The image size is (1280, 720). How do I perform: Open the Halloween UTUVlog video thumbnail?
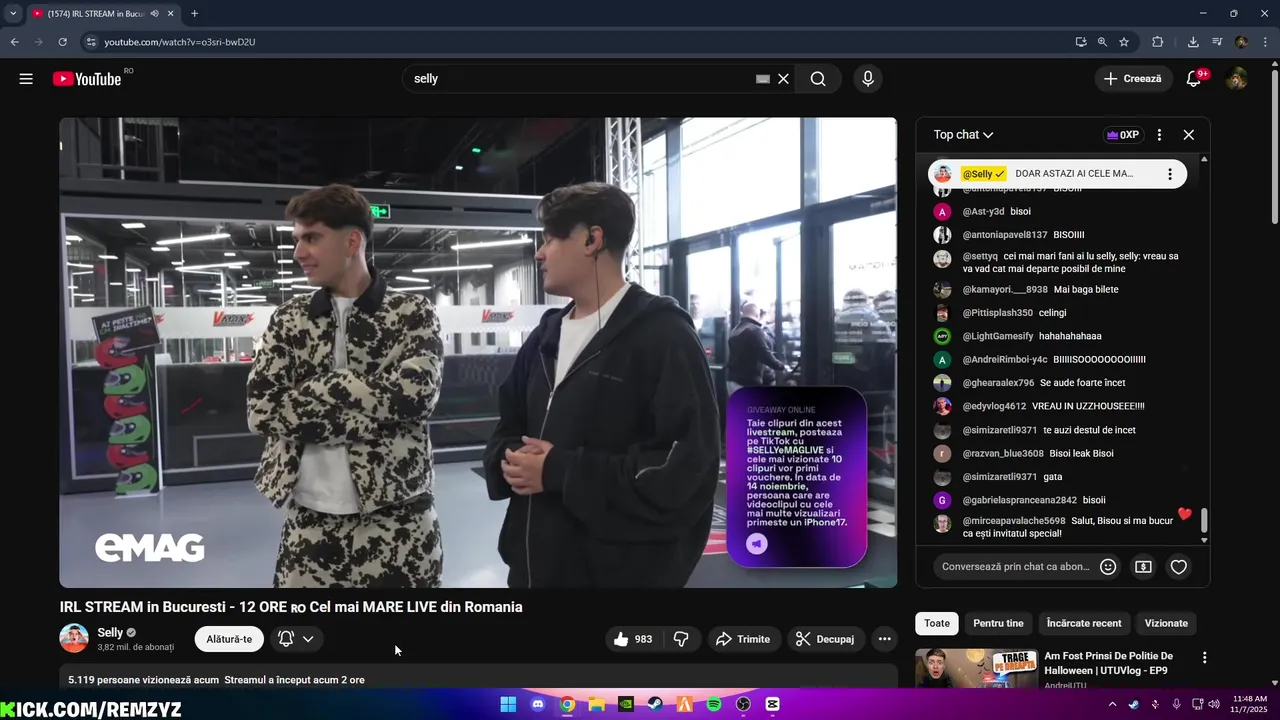[x=976, y=669]
